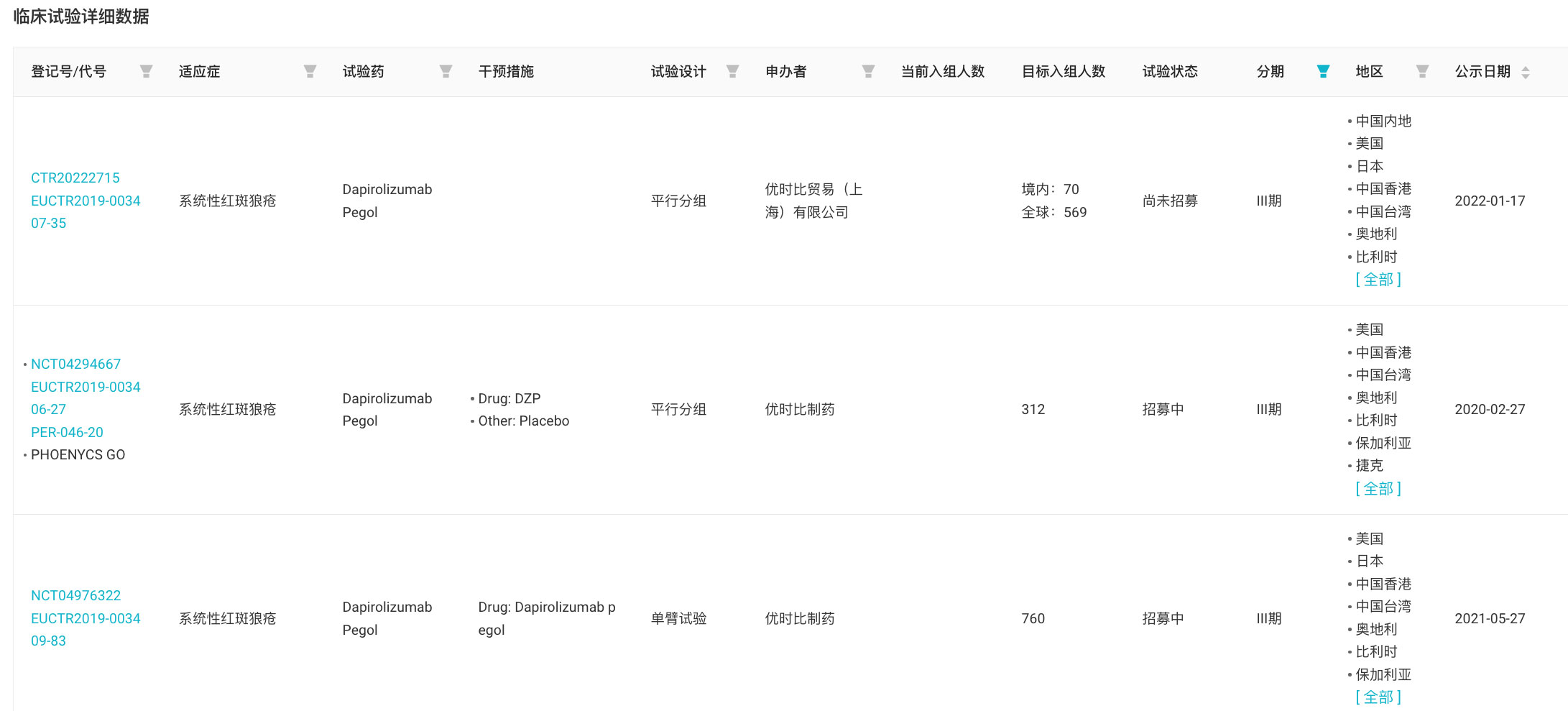Open trial record NCT04976322

75,595
